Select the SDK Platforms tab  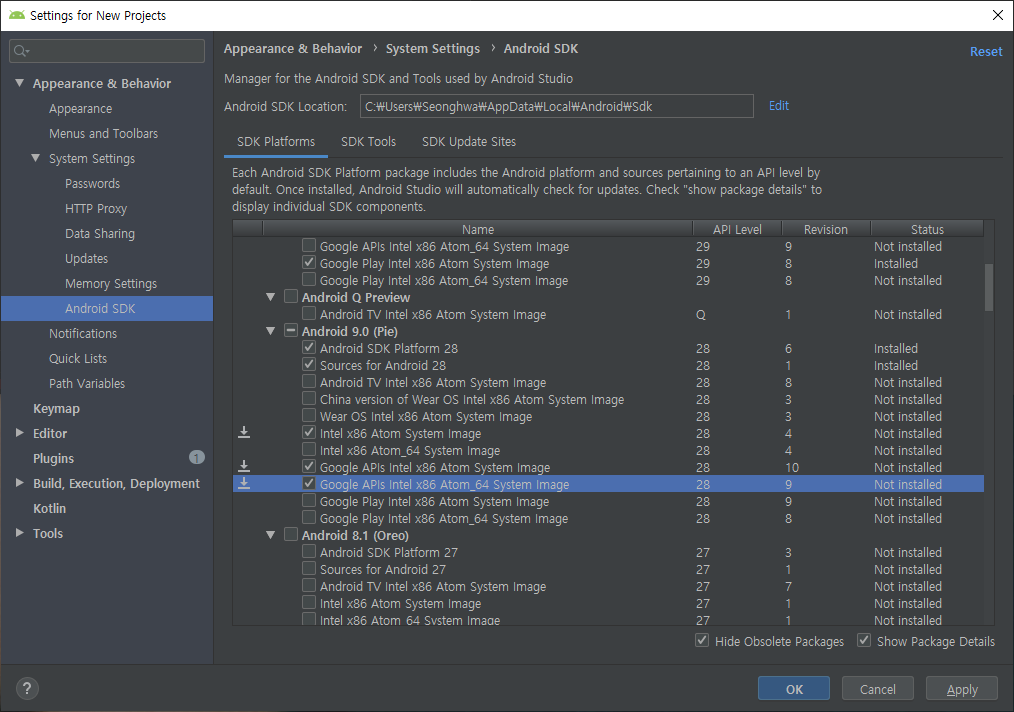(275, 142)
